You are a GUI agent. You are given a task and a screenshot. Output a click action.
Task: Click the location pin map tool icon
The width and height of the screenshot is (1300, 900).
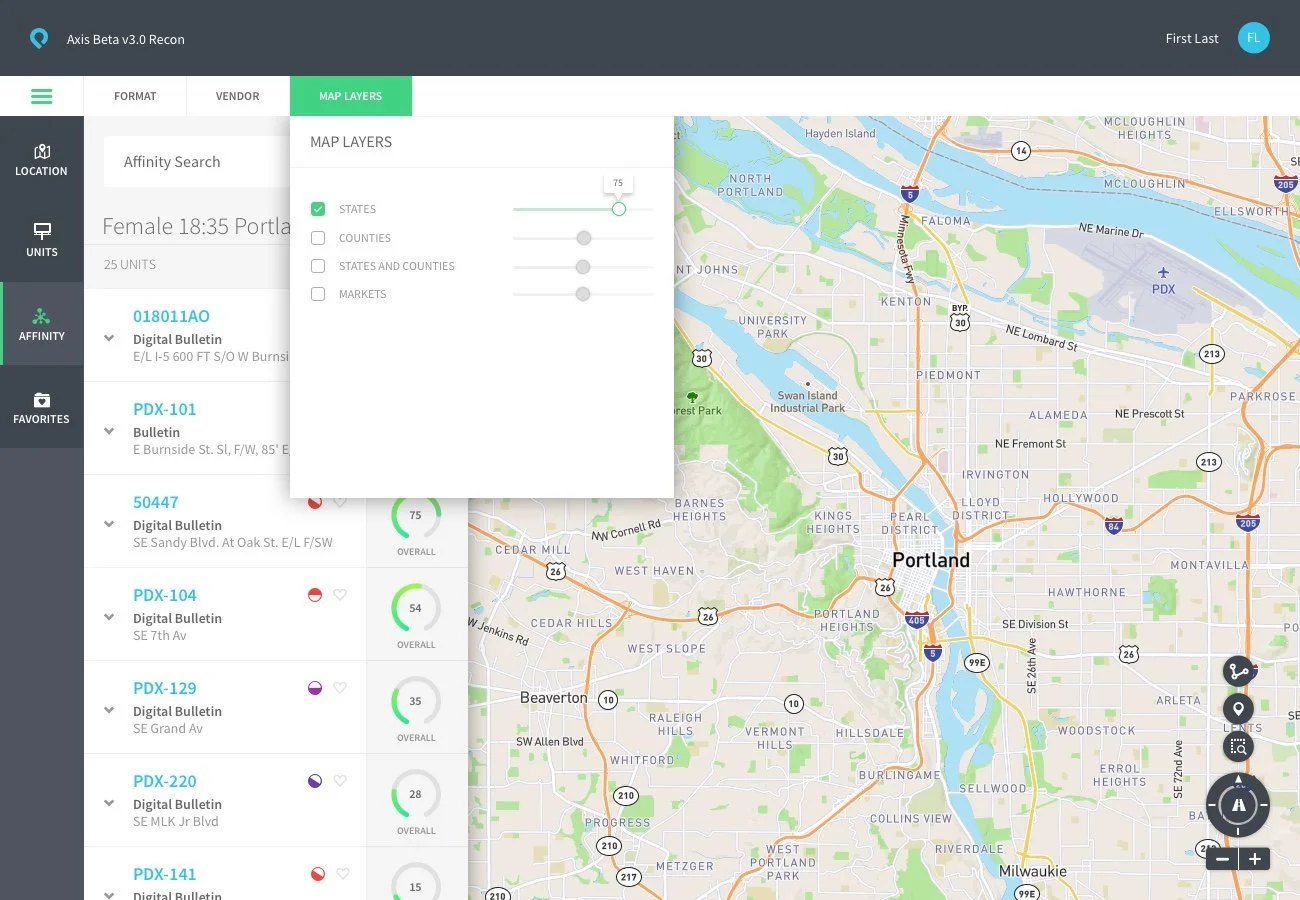tap(1238, 708)
